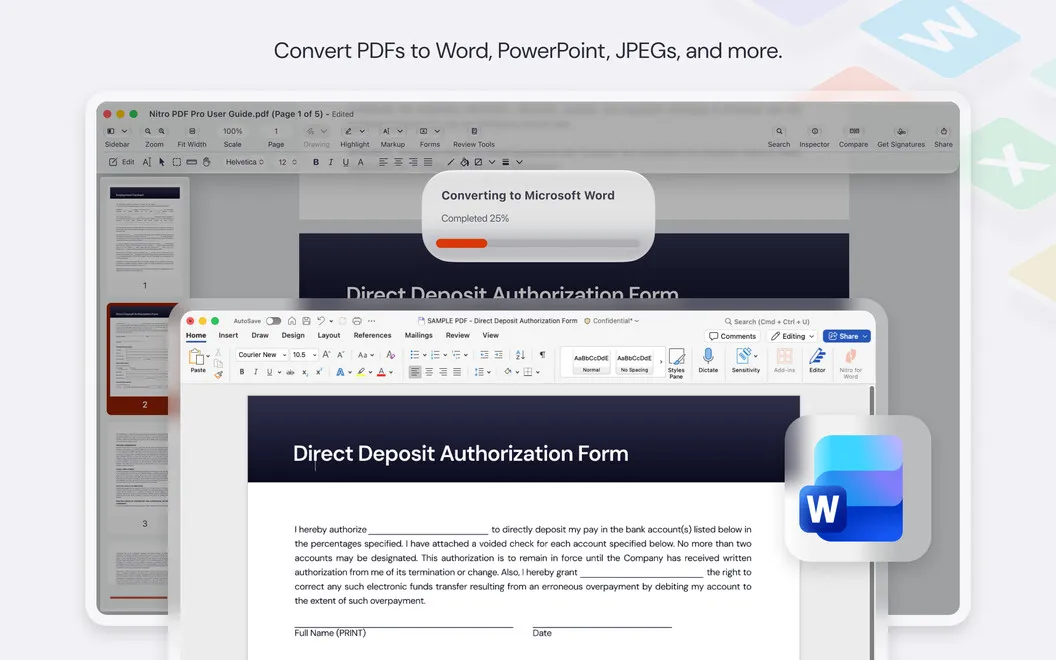Screen dimensions: 1056x660
Task: Click the Print icon in Word title bar
Action: point(357,321)
